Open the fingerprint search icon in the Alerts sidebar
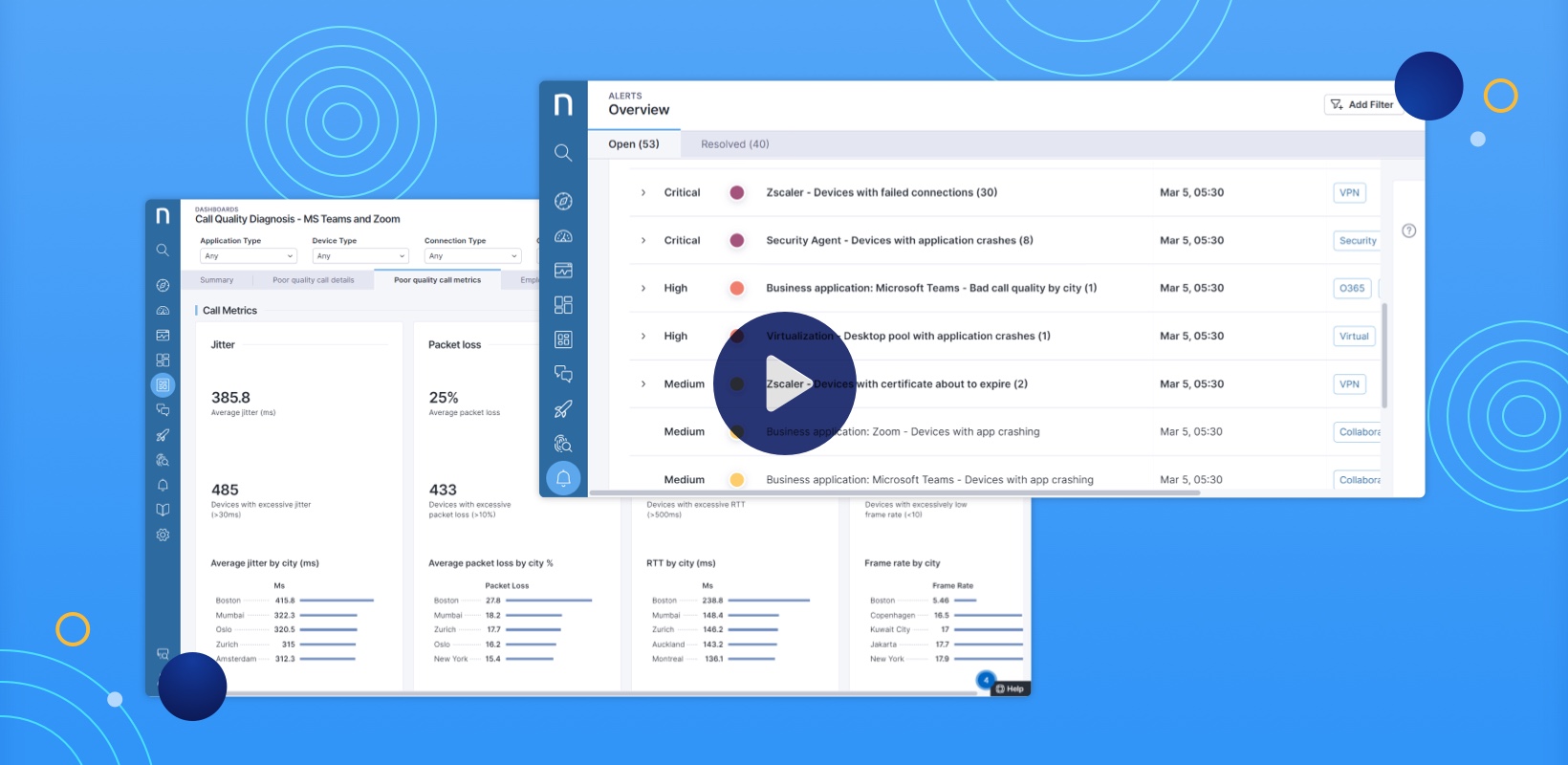The height and width of the screenshot is (765, 1568). pyautogui.click(x=563, y=444)
